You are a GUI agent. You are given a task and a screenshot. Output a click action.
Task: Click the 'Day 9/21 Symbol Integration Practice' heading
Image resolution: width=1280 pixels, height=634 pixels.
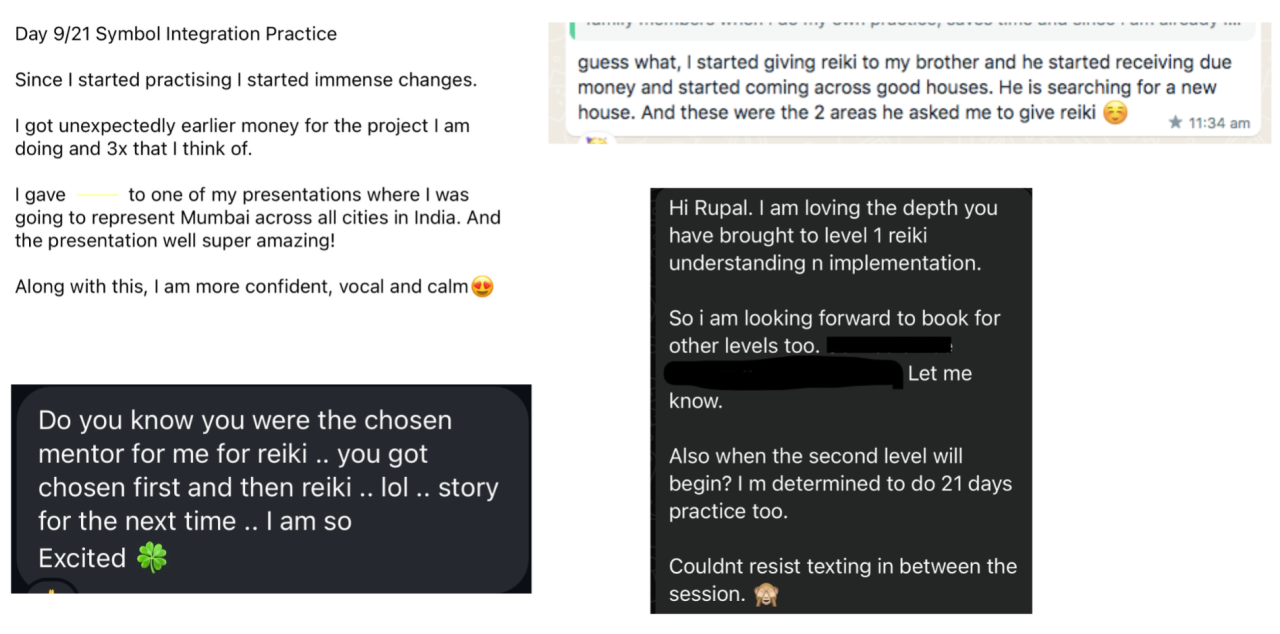coord(176,34)
